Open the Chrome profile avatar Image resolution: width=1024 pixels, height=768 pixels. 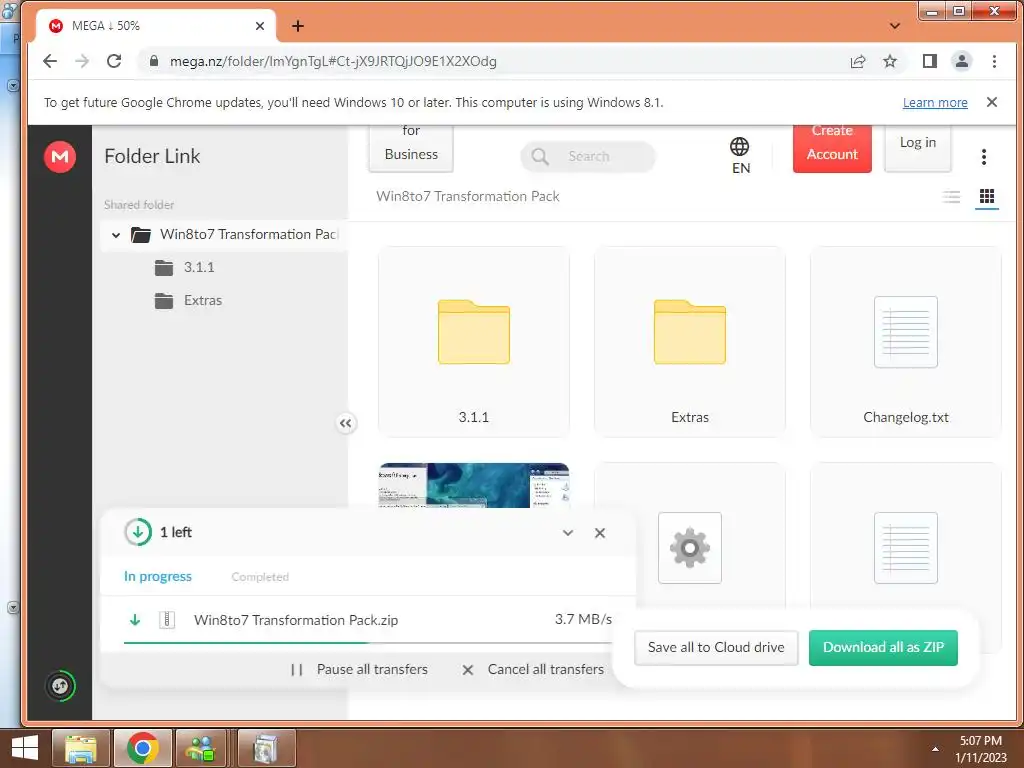pos(961,61)
